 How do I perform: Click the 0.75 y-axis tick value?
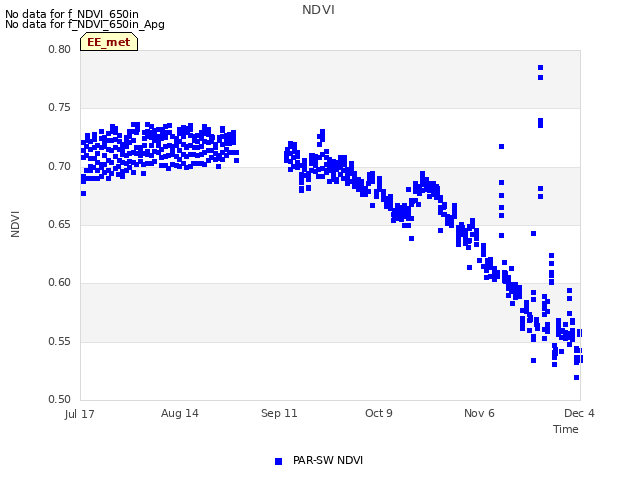point(60,108)
